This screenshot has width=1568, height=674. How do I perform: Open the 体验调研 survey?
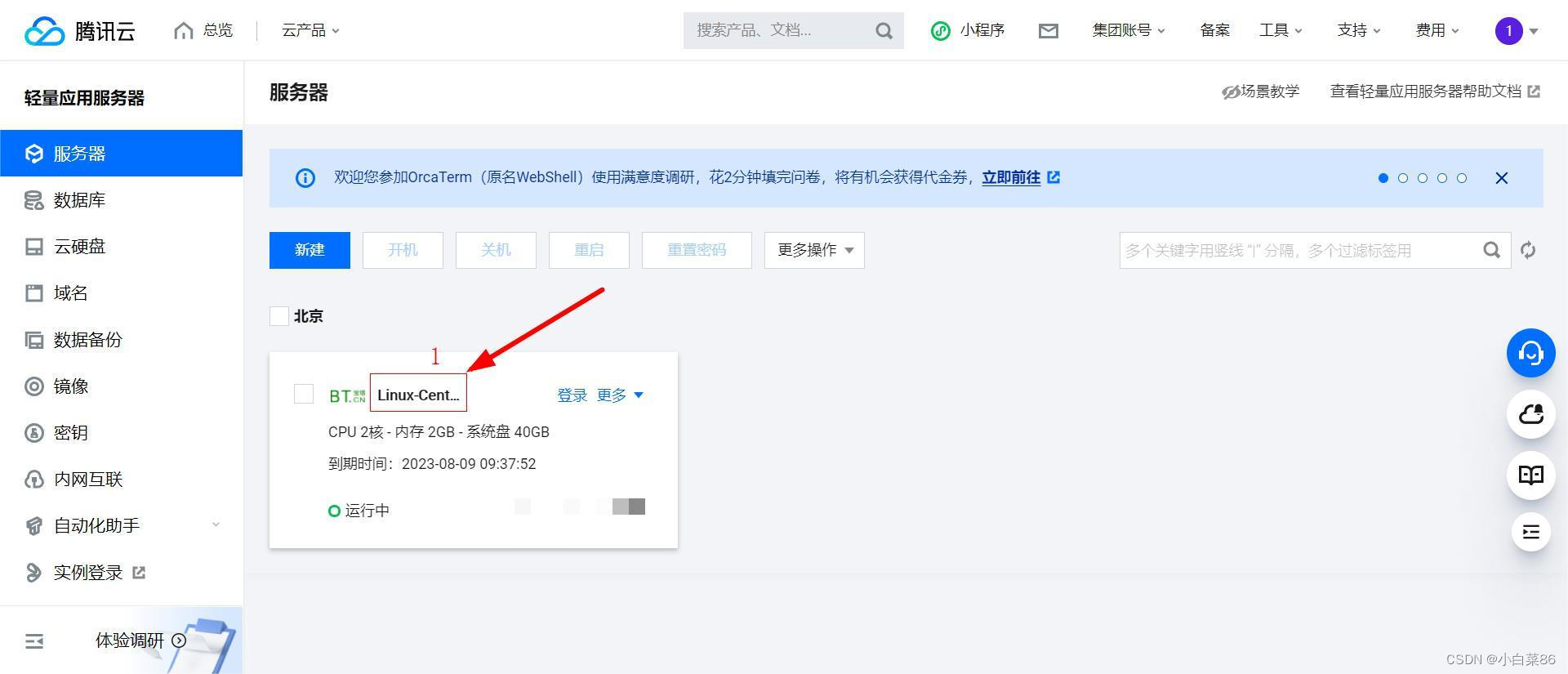click(x=140, y=641)
